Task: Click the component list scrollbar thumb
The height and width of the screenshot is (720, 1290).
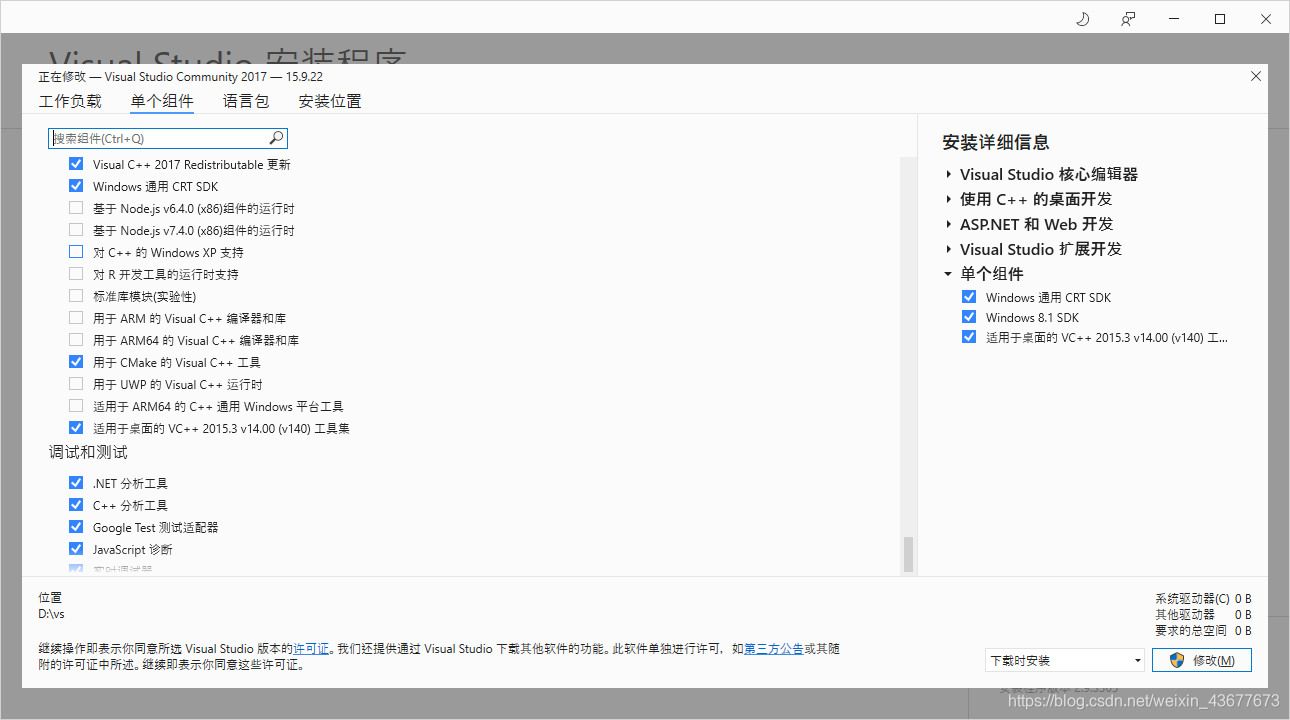Action: click(x=908, y=554)
